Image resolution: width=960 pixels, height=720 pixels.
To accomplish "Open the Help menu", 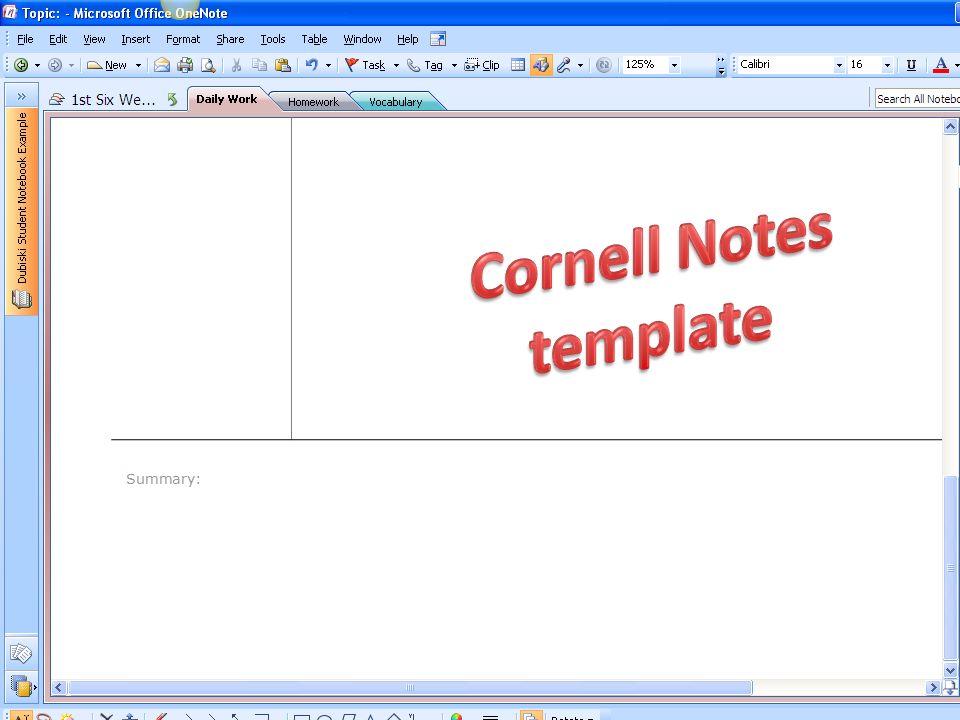I will pos(407,39).
